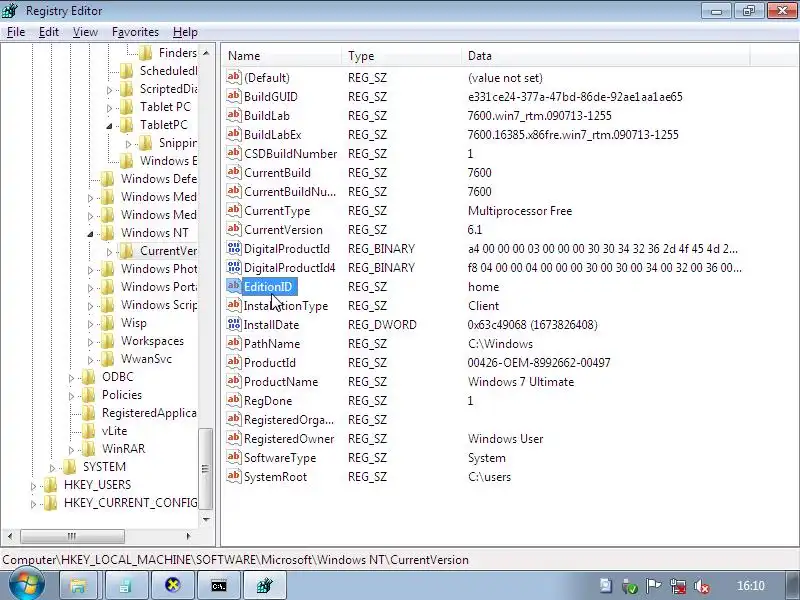
Task: Click the DigitalProductId4 binary value icon
Action: tap(234, 267)
